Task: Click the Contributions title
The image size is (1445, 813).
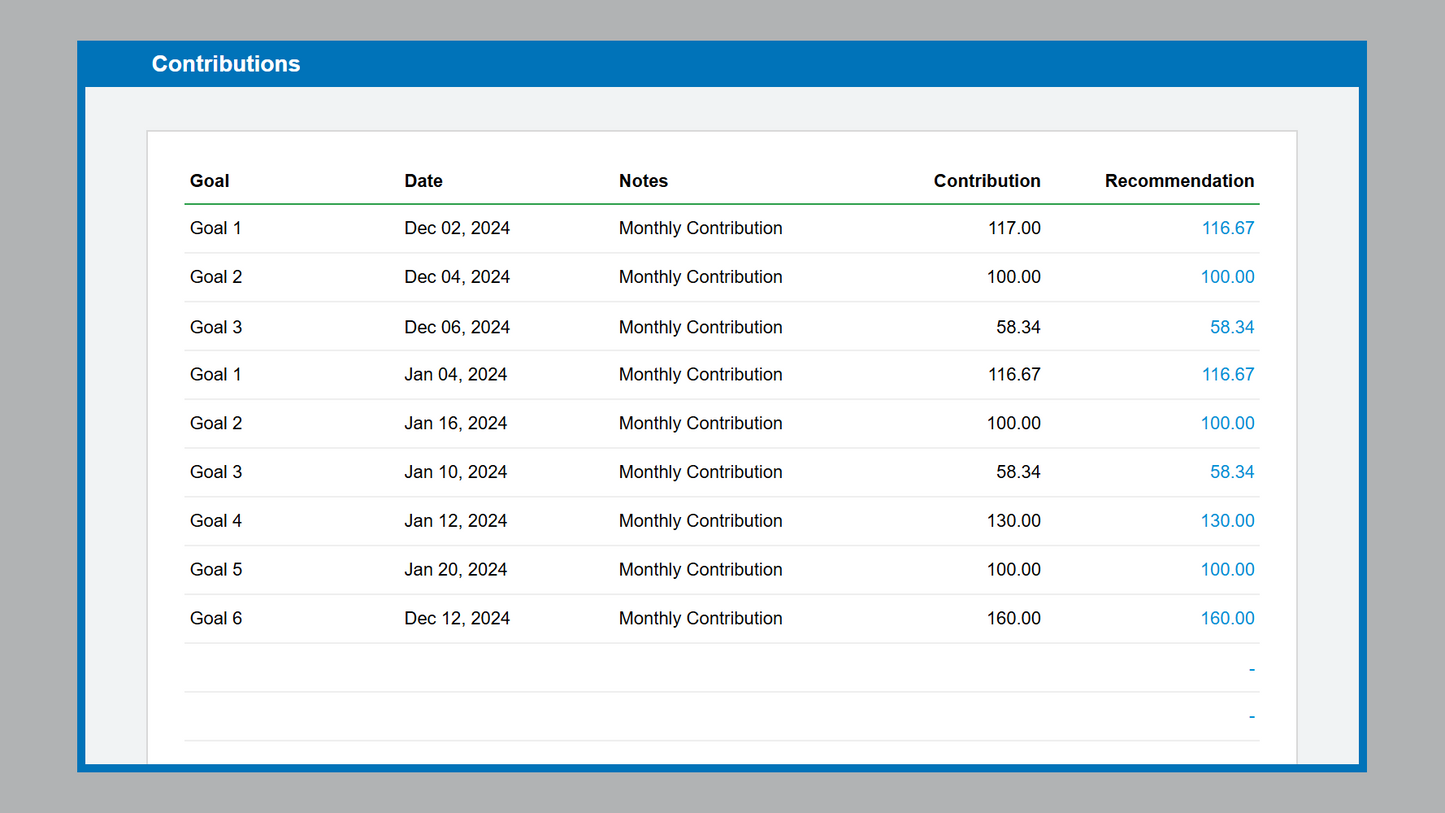Action: tap(226, 64)
